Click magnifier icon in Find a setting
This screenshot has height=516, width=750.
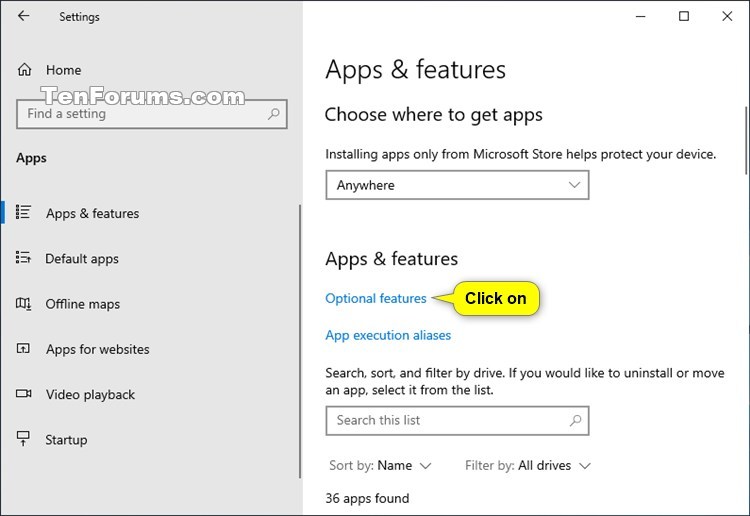[274, 114]
